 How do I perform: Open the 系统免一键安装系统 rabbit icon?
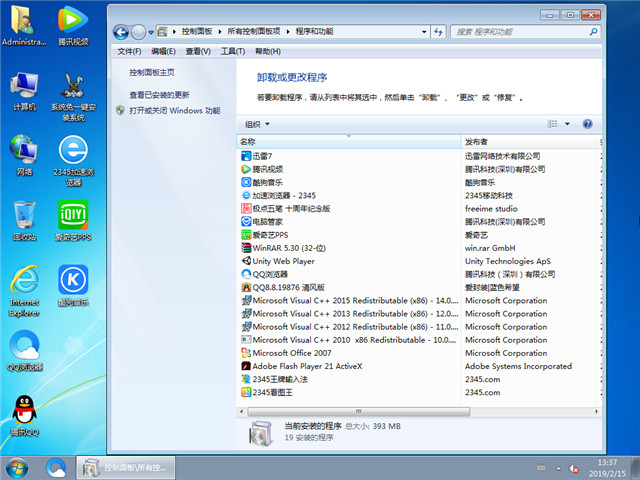[x=73, y=96]
